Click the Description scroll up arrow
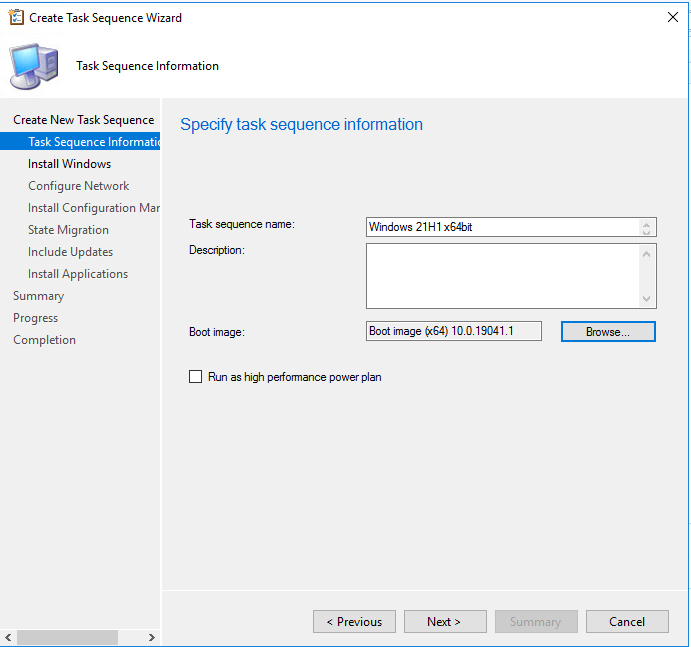This screenshot has width=691, height=647. [646, 254]
